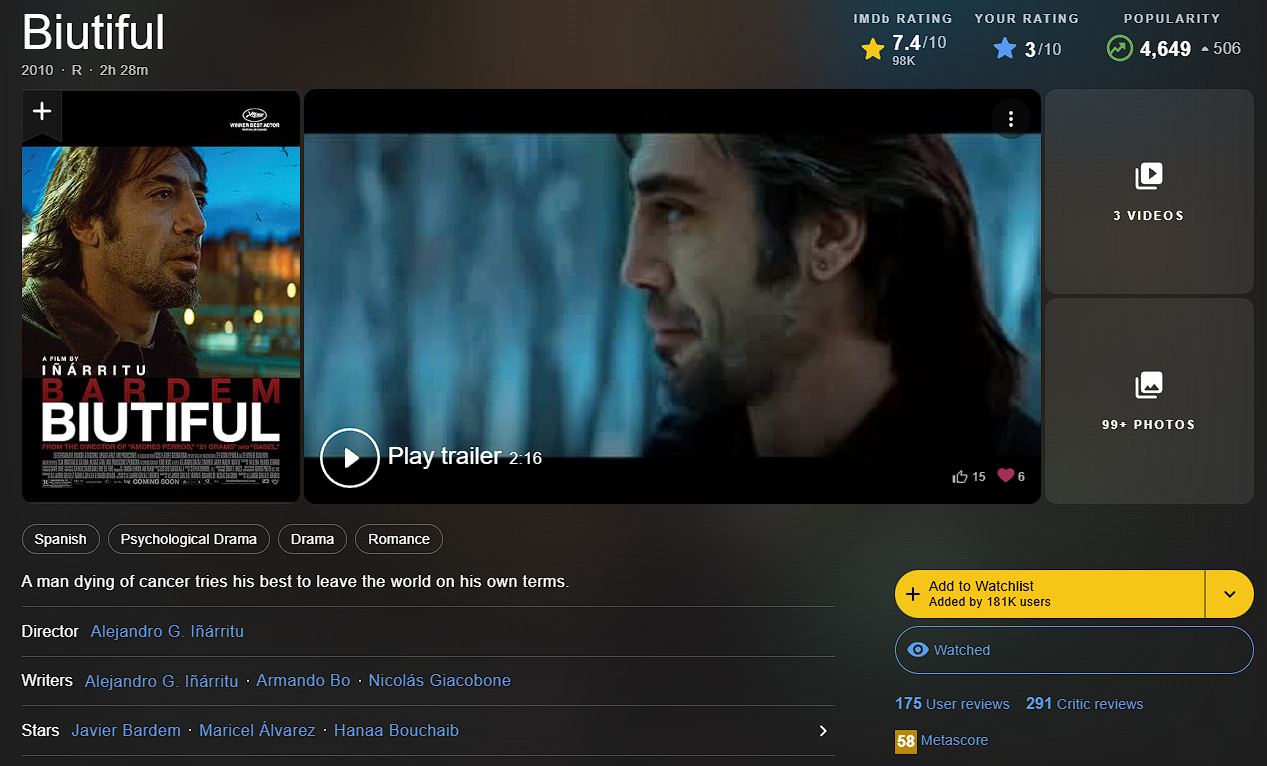Screen dimensions: 1267x766
Task: Change your rating via the blue star
Action: tap(1005, 48)
